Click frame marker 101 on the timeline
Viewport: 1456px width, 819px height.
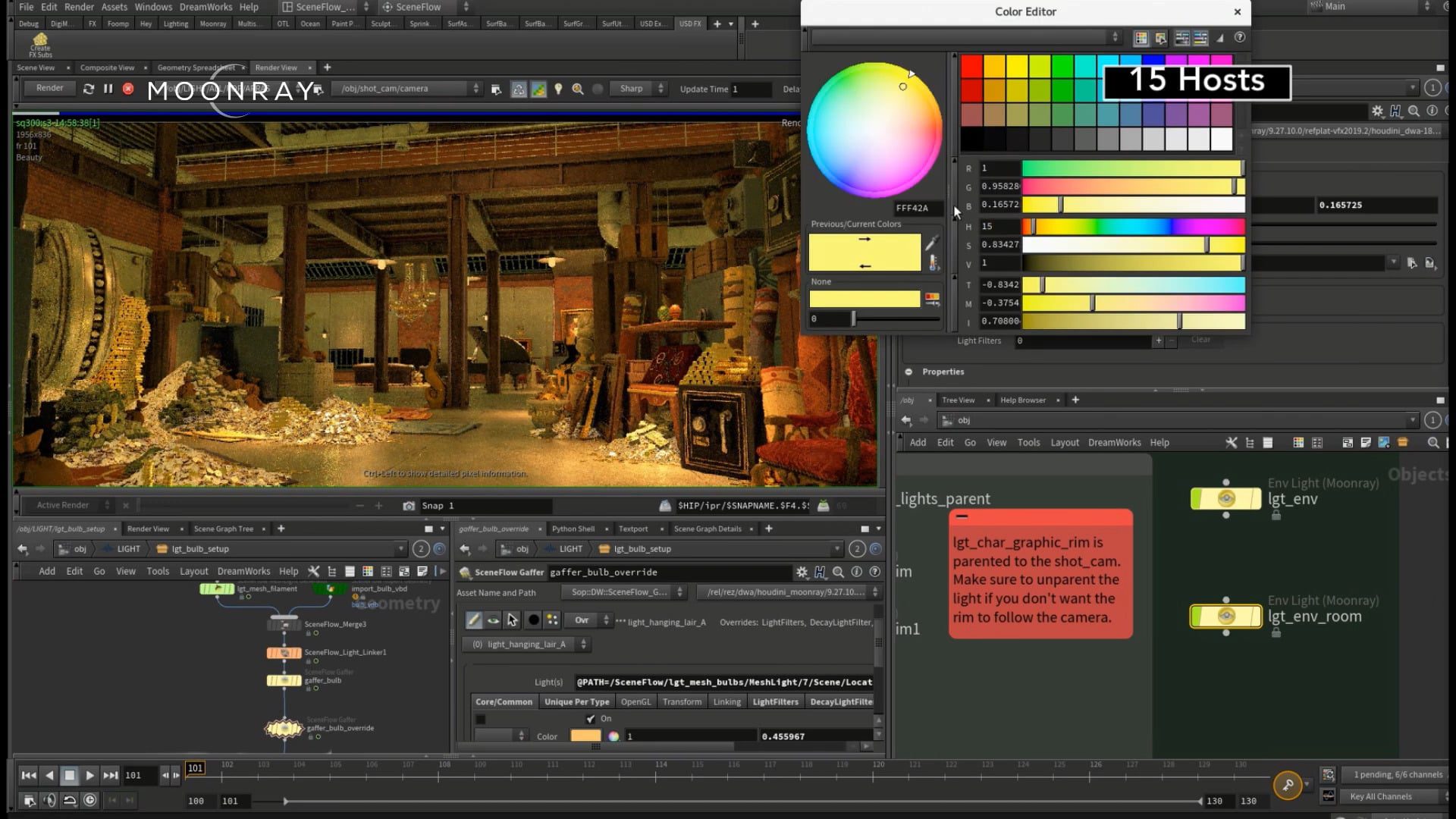pyautogui.click(x=196, y=767)
